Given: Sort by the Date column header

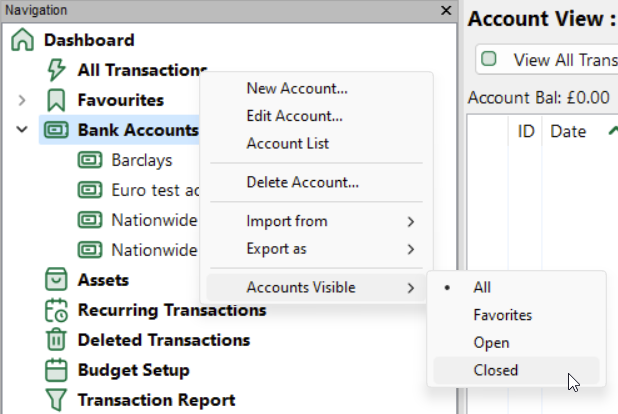Looking at the screenshot, I should tap(568, 131).
